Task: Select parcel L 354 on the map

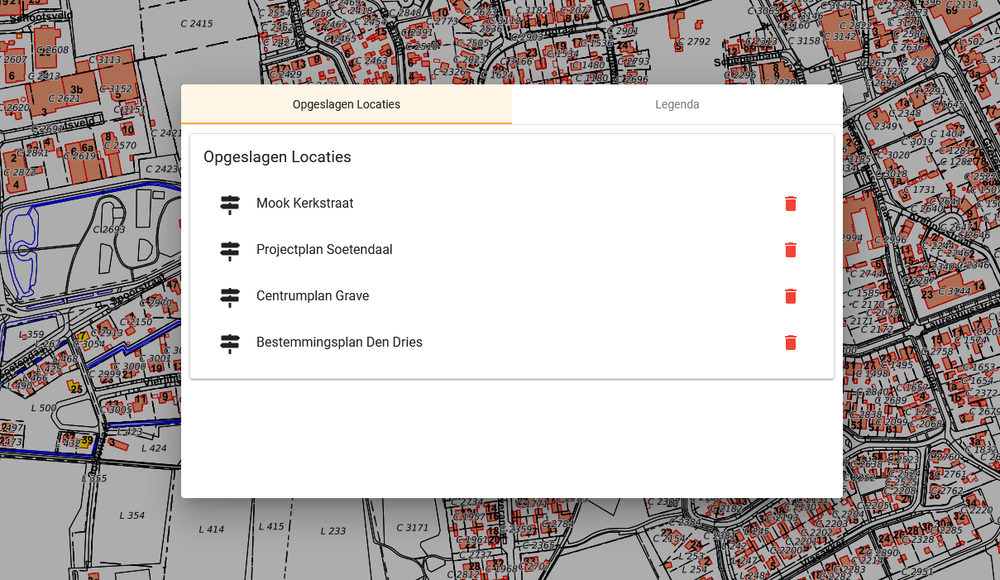Action: [x=131, y=516]
